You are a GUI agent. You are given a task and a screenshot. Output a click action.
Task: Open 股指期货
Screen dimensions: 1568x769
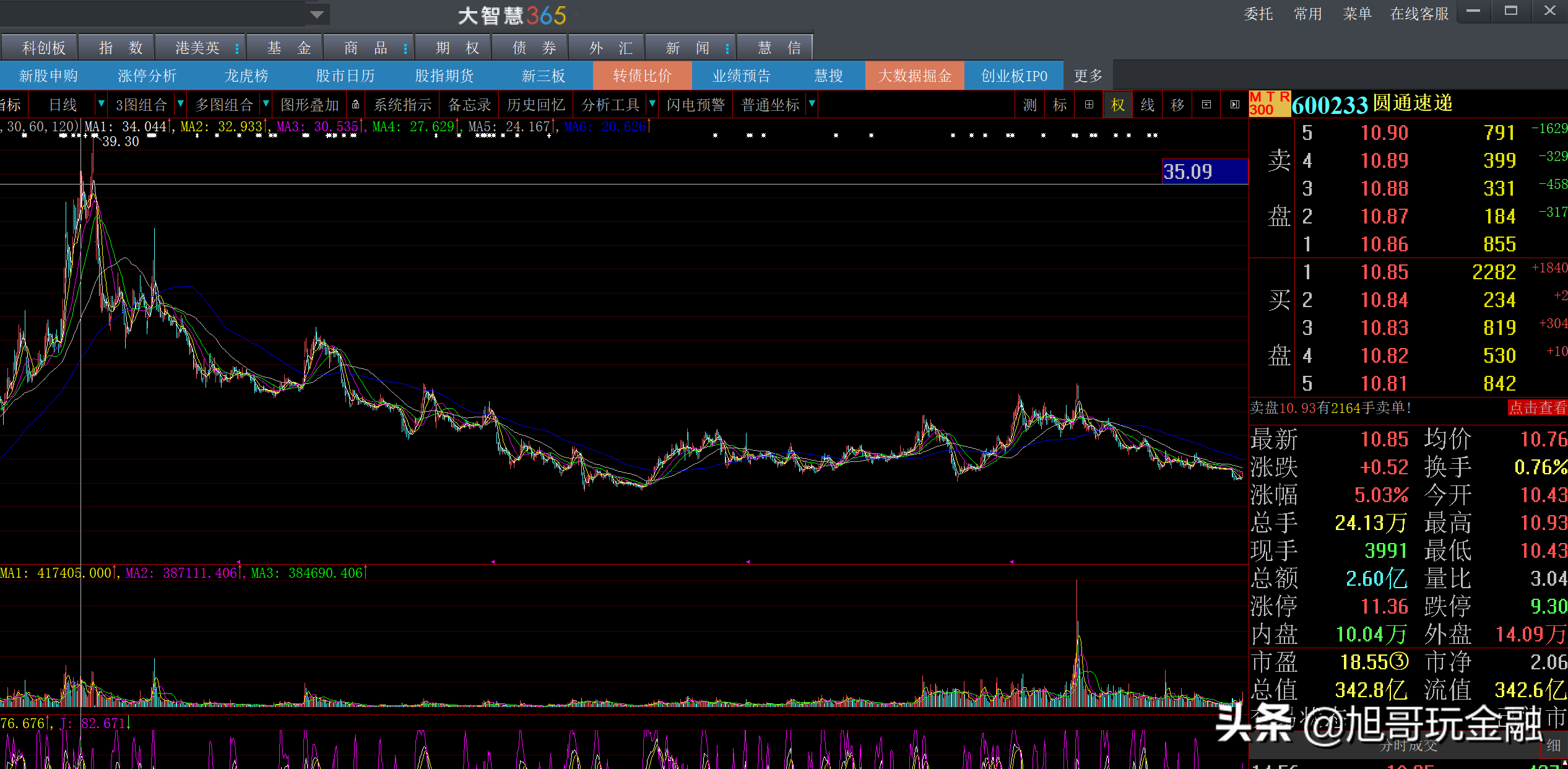click(x=444, y=76)
